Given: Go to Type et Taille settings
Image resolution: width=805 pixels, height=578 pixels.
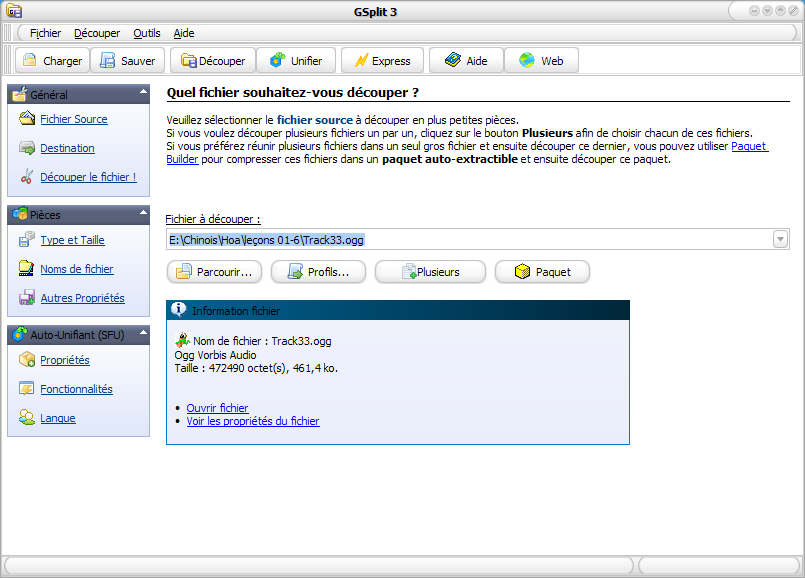Looking at the screenshot, I should [72, 240].
